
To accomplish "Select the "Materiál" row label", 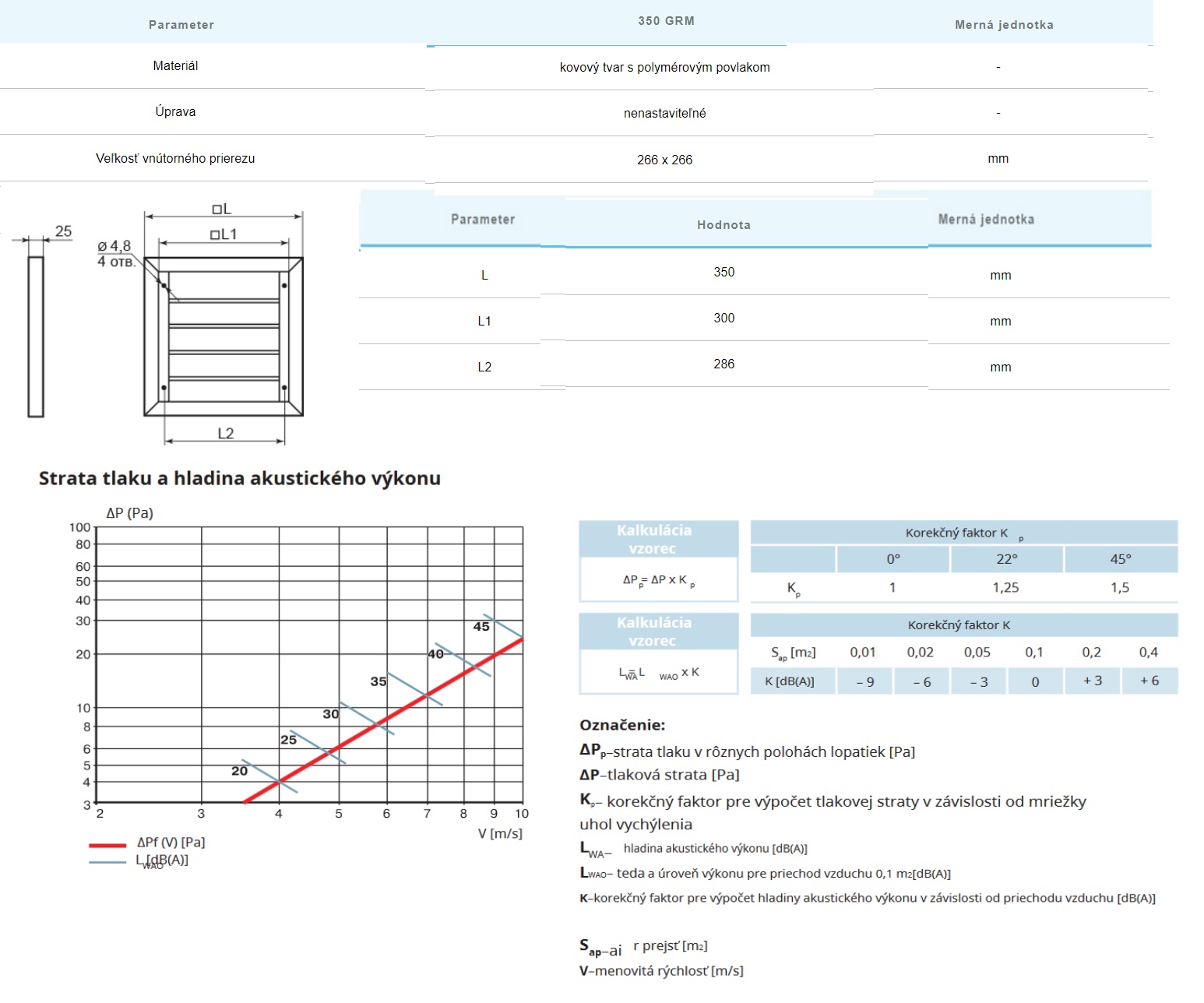I will point(175,66).
